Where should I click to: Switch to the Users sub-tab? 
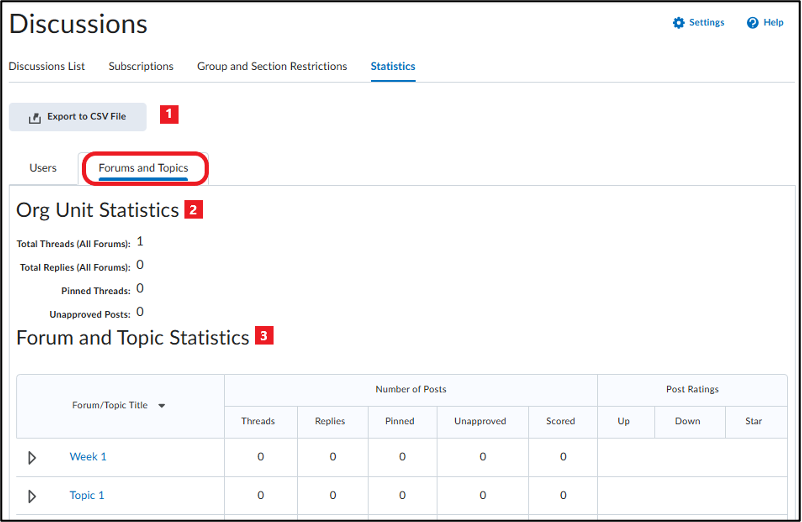pos(43,168)
